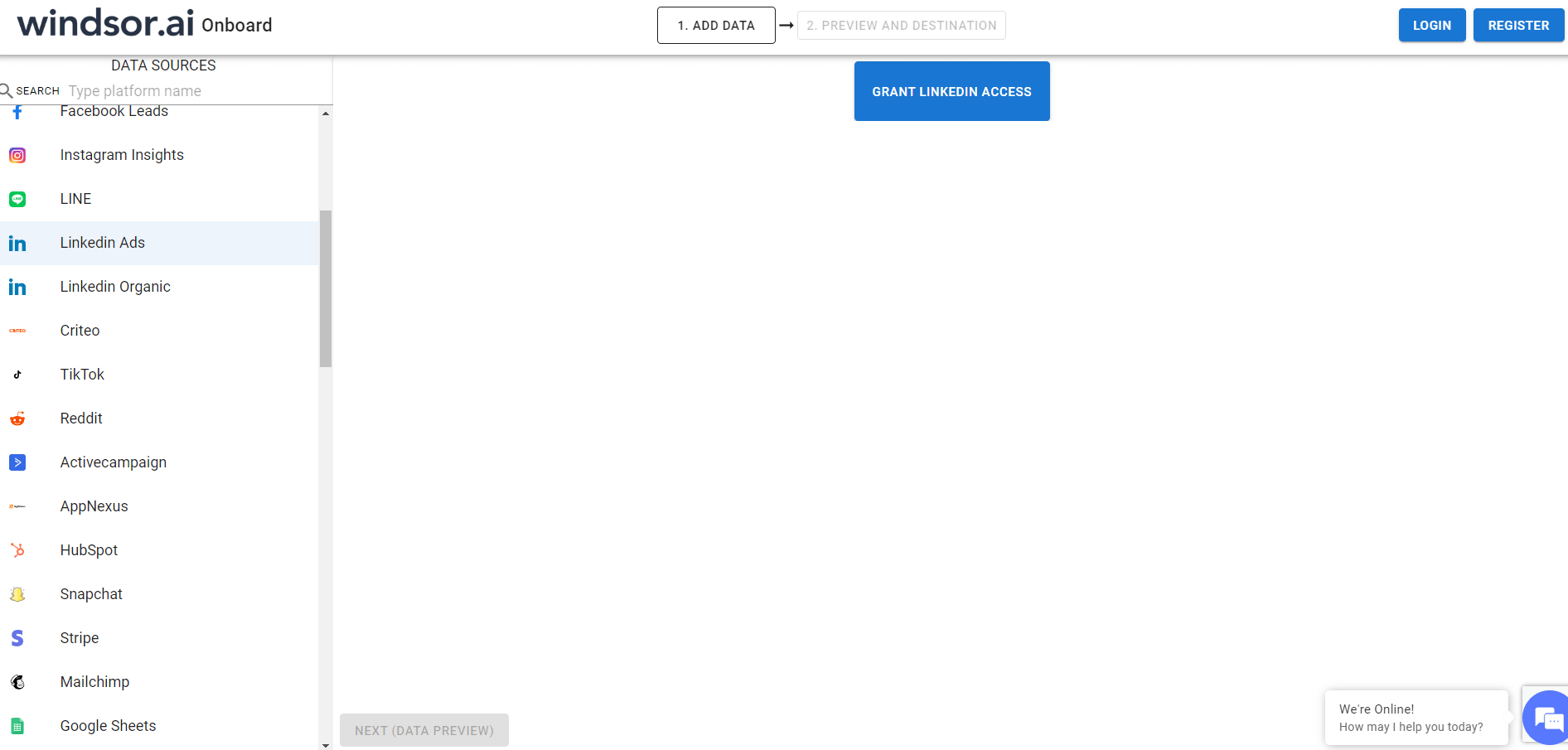Click the green LINE app icon
Screen dimensions: 1568x750
click(17, 199)
